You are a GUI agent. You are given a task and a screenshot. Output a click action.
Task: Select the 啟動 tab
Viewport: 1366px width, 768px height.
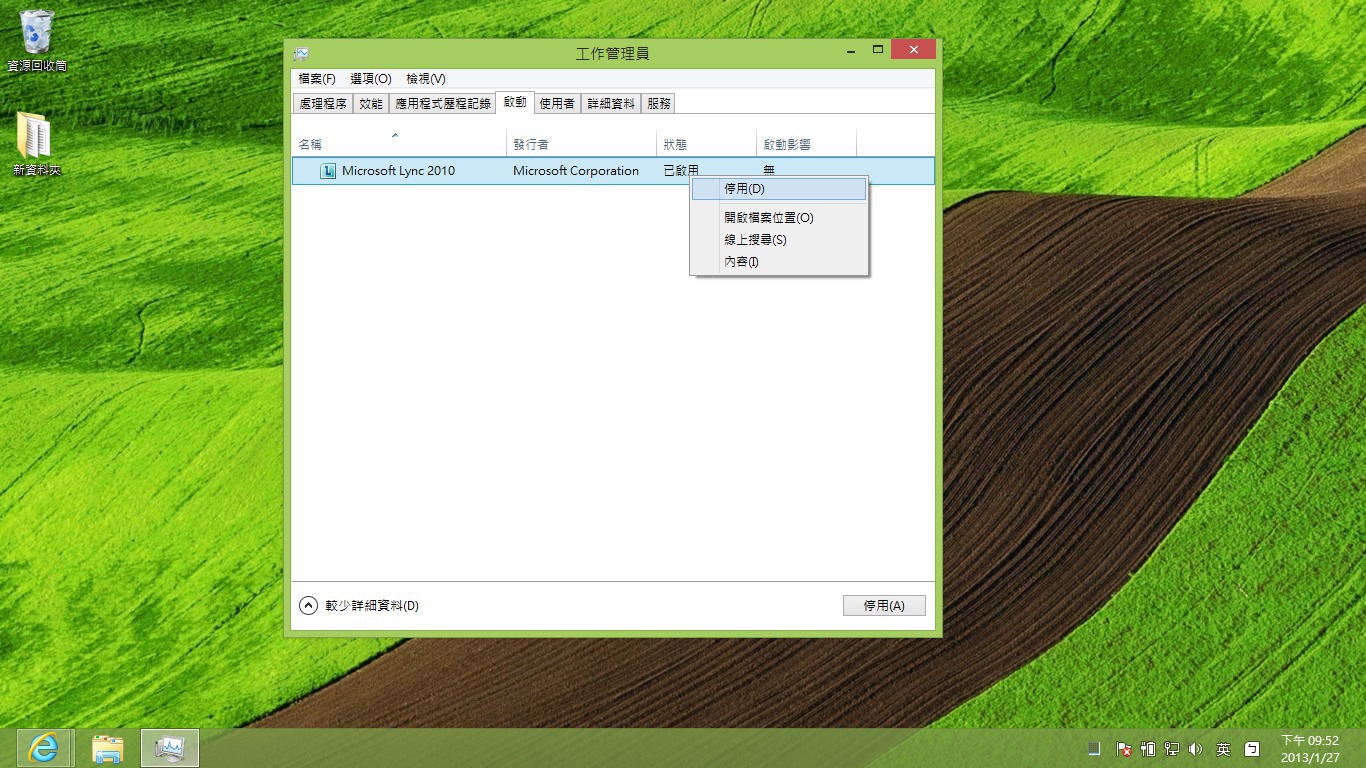(x=515, y=102)
